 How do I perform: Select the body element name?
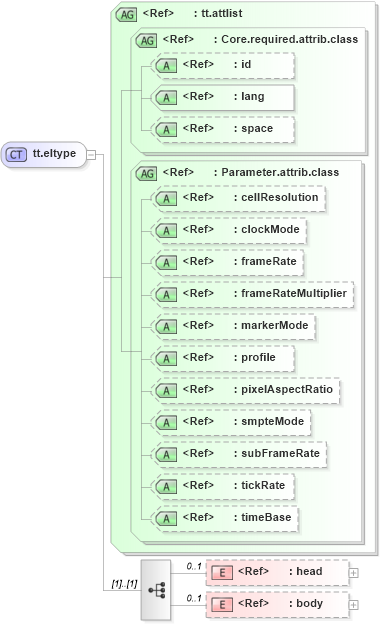click(309, 604)
